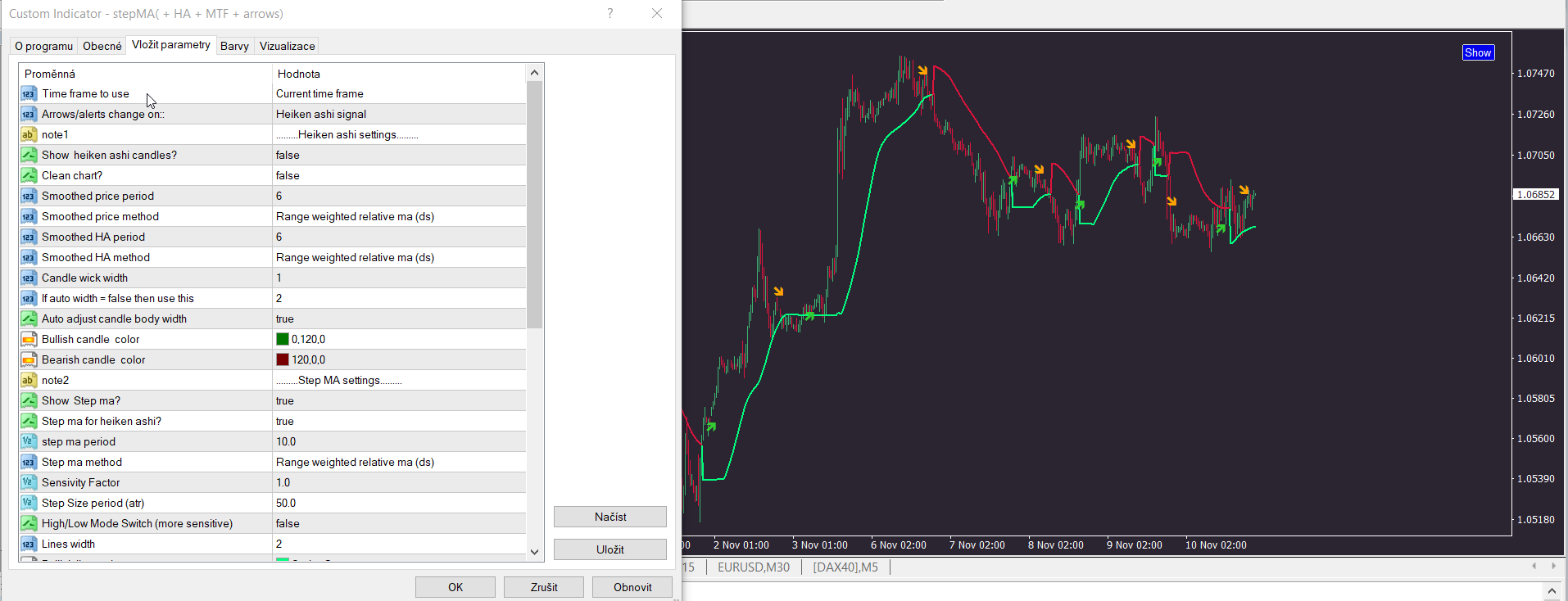Image resolution: width=1568 pixels, height=601 pixels.
Task: Toggle the Show heiken ashi candles value false
Action: pyautogui.click(x=399, y=155)
